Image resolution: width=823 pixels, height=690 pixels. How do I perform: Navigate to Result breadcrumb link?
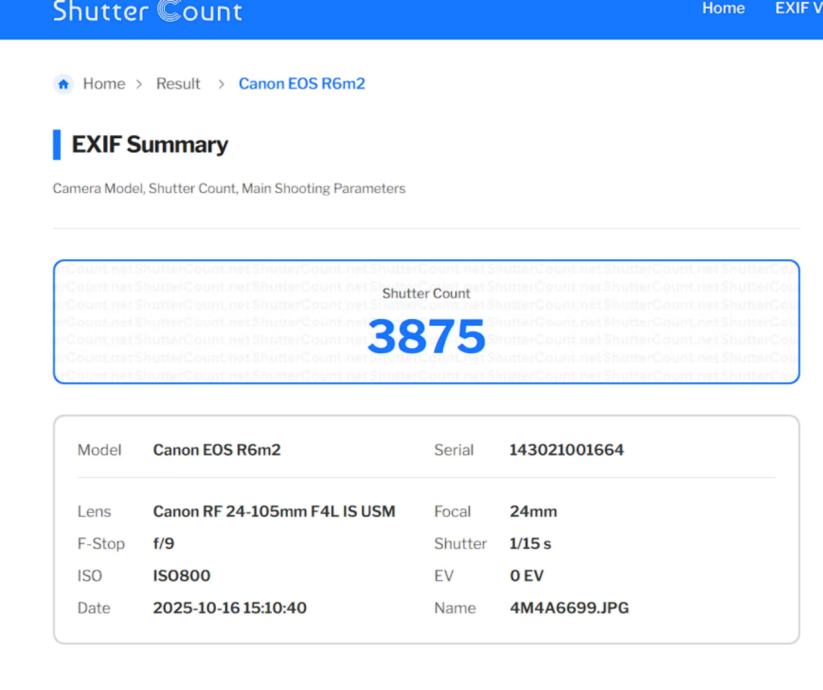(178, 84)
